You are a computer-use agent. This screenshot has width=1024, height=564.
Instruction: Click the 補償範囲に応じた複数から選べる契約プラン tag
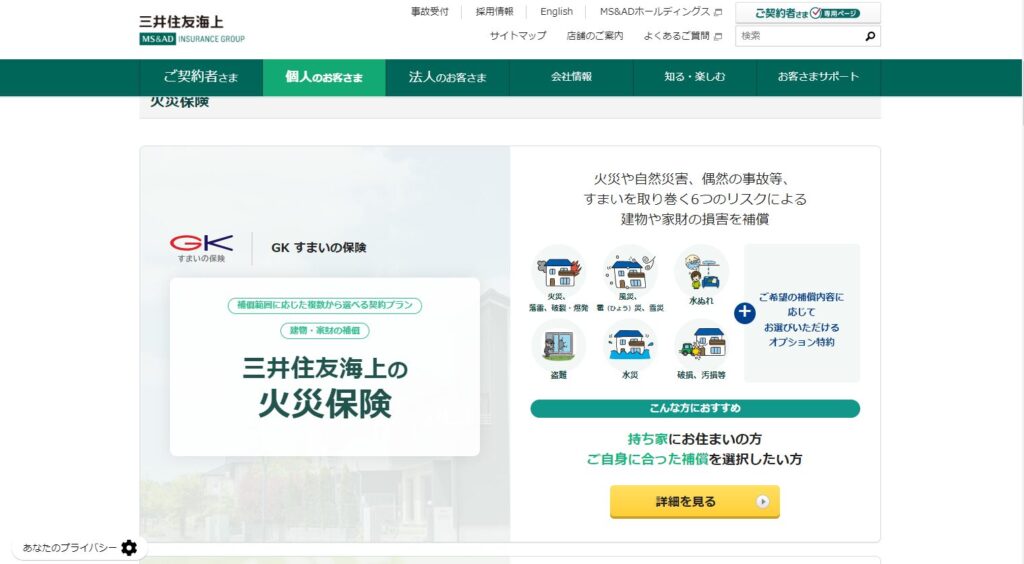[x=325, y=305]
